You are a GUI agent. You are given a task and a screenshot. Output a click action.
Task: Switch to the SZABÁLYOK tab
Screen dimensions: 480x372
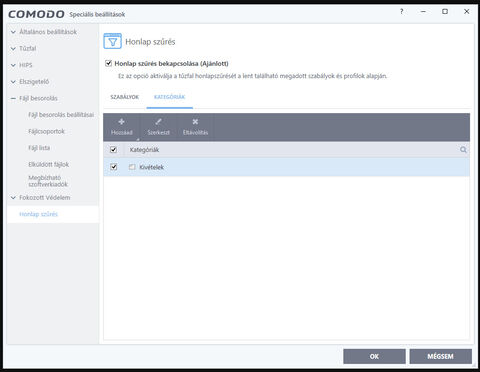point(125,97)
